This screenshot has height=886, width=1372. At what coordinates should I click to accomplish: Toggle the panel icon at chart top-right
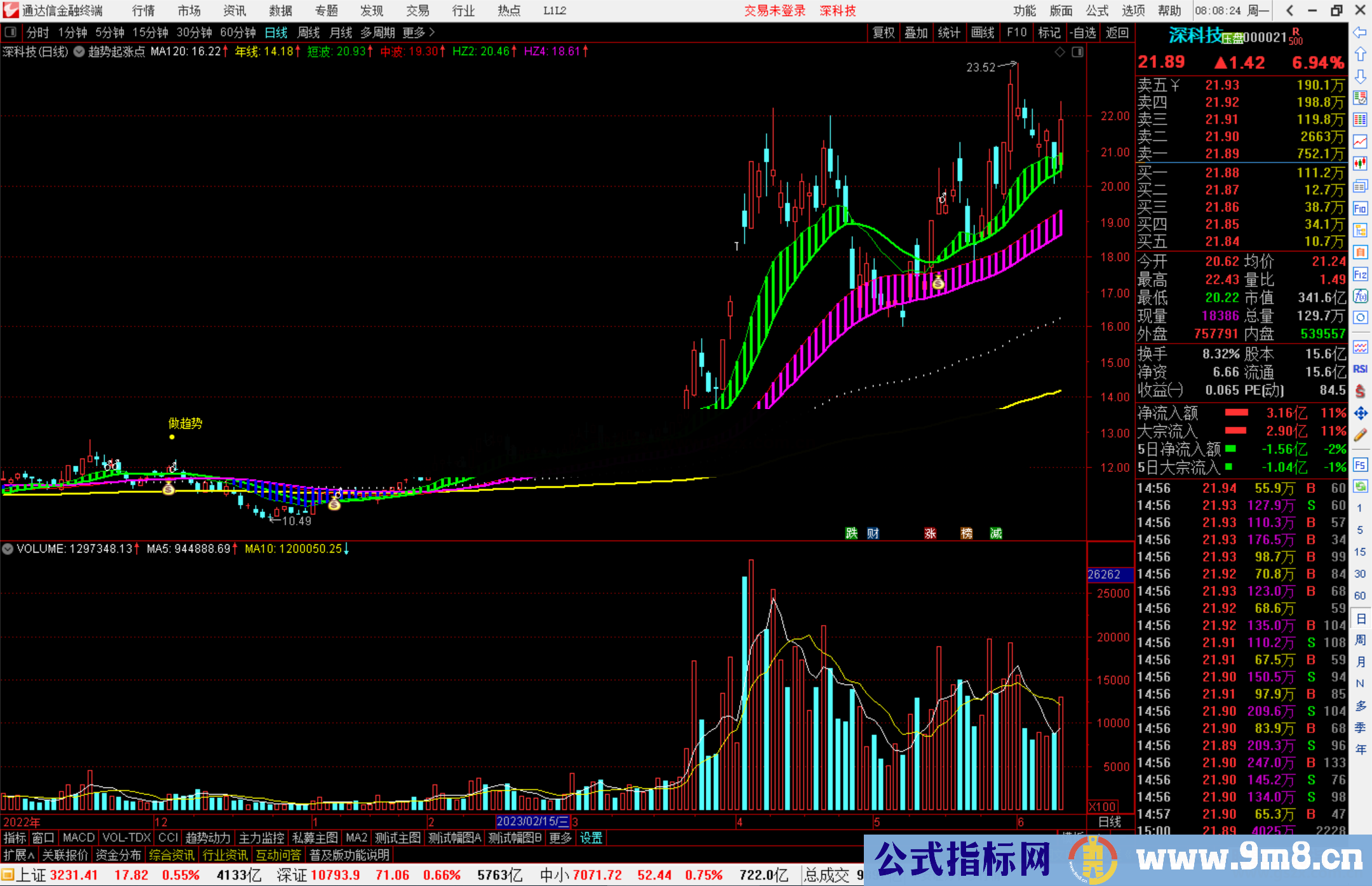coord(1078,52)
